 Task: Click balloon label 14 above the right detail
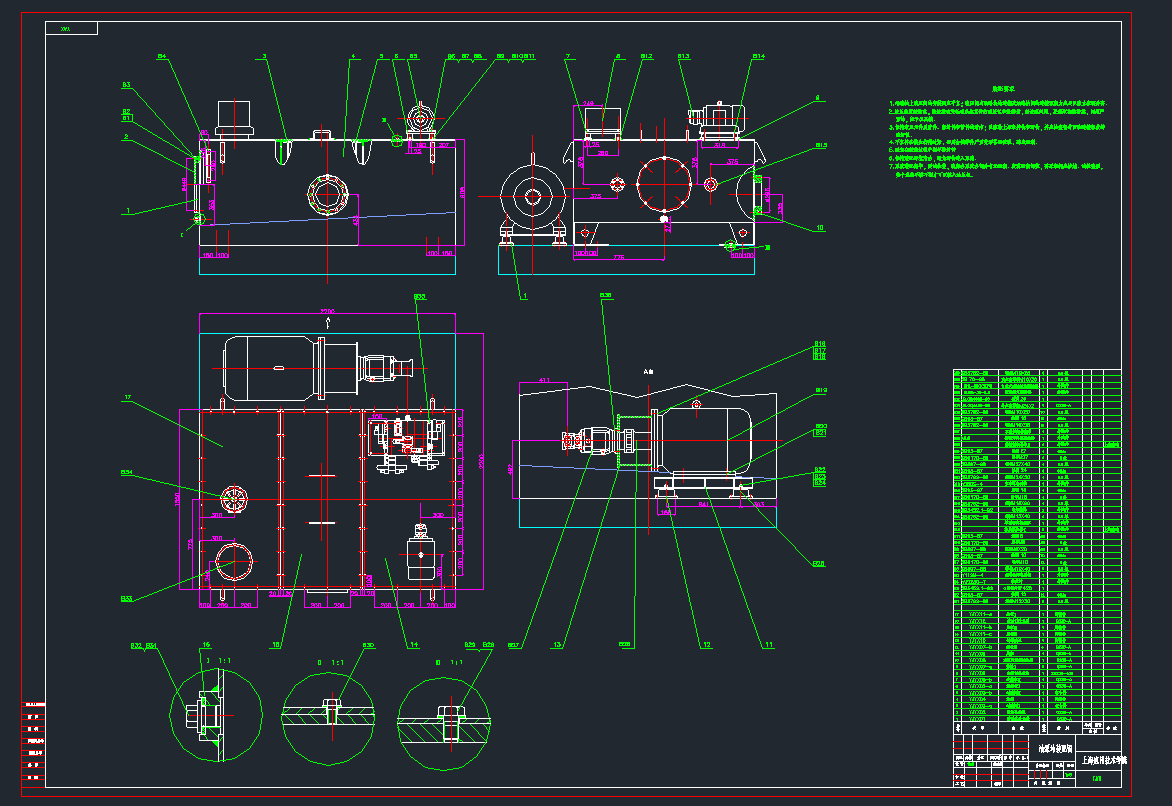pos(413,643)
